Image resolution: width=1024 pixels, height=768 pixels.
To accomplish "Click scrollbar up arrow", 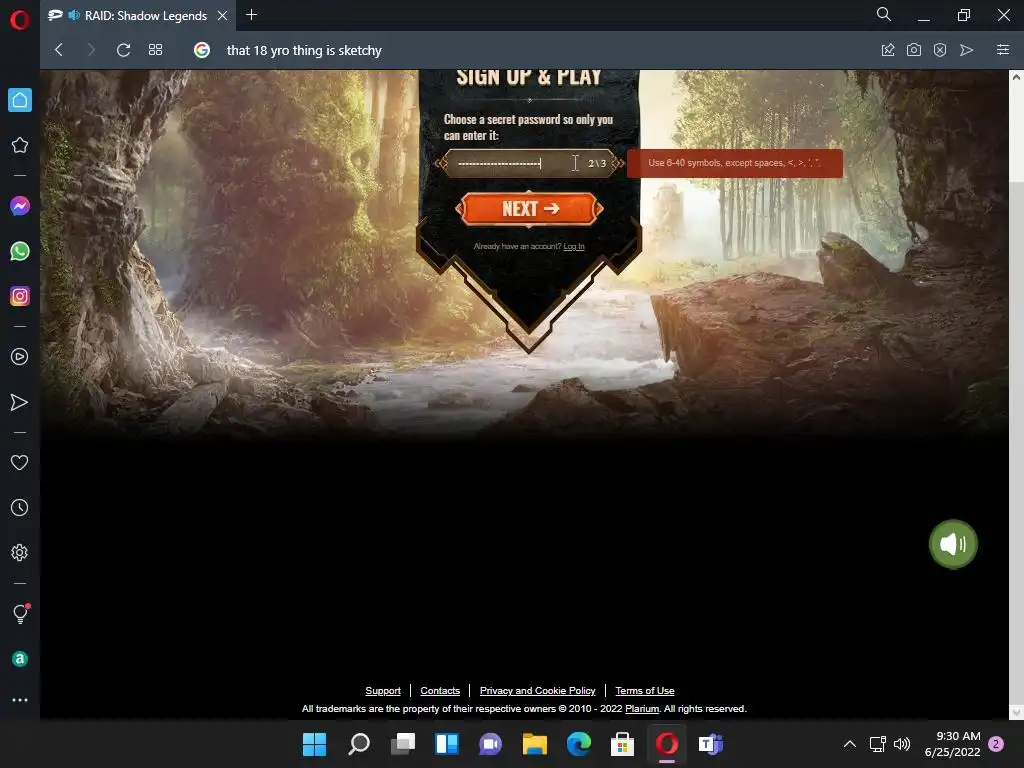I will (x=1016, y=76).
